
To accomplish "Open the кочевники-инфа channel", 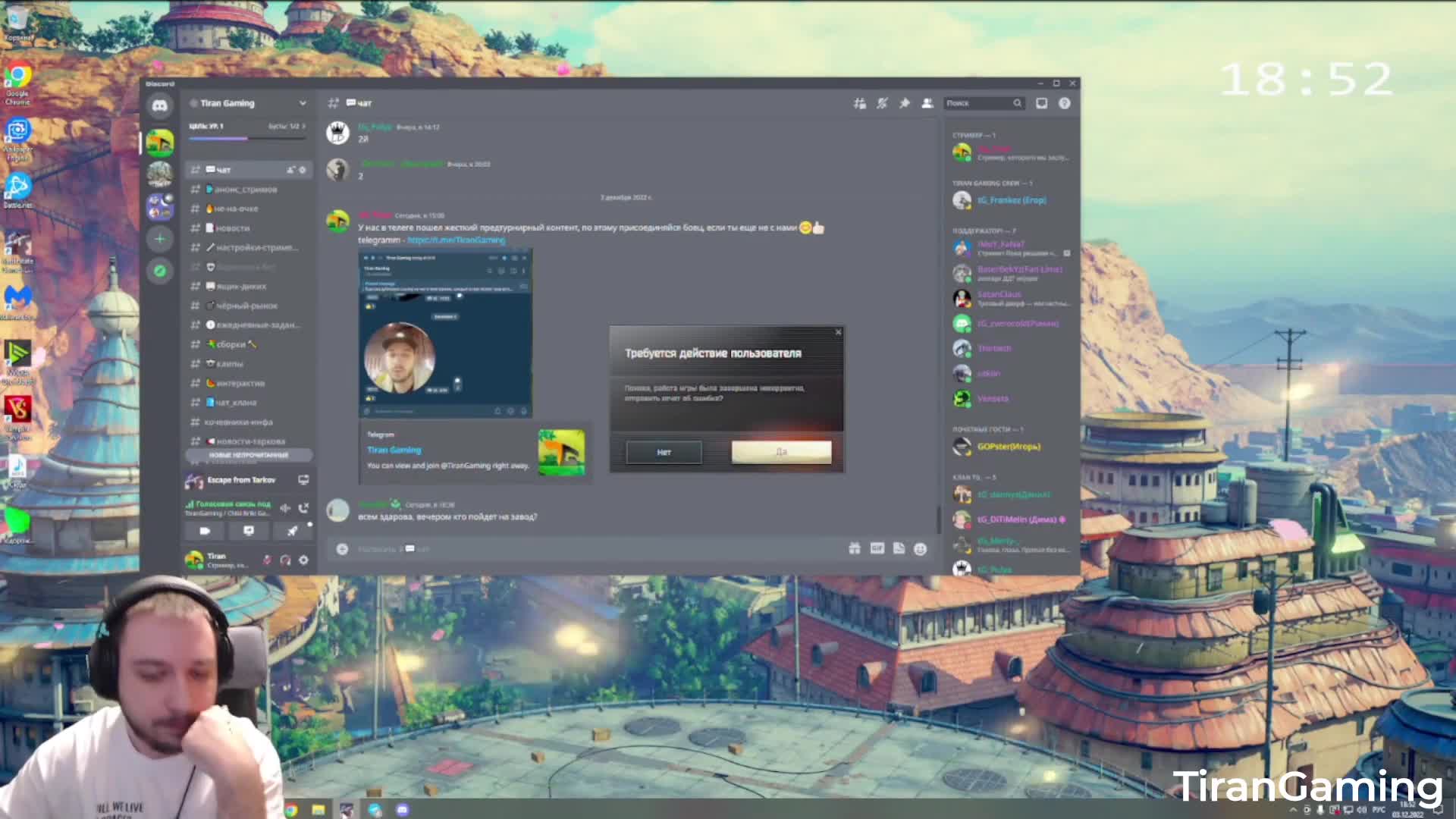I will pos(248,422).
